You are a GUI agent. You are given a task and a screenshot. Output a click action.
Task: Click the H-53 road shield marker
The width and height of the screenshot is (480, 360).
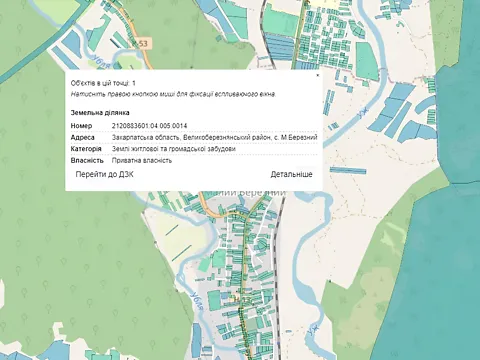[142, 44]
